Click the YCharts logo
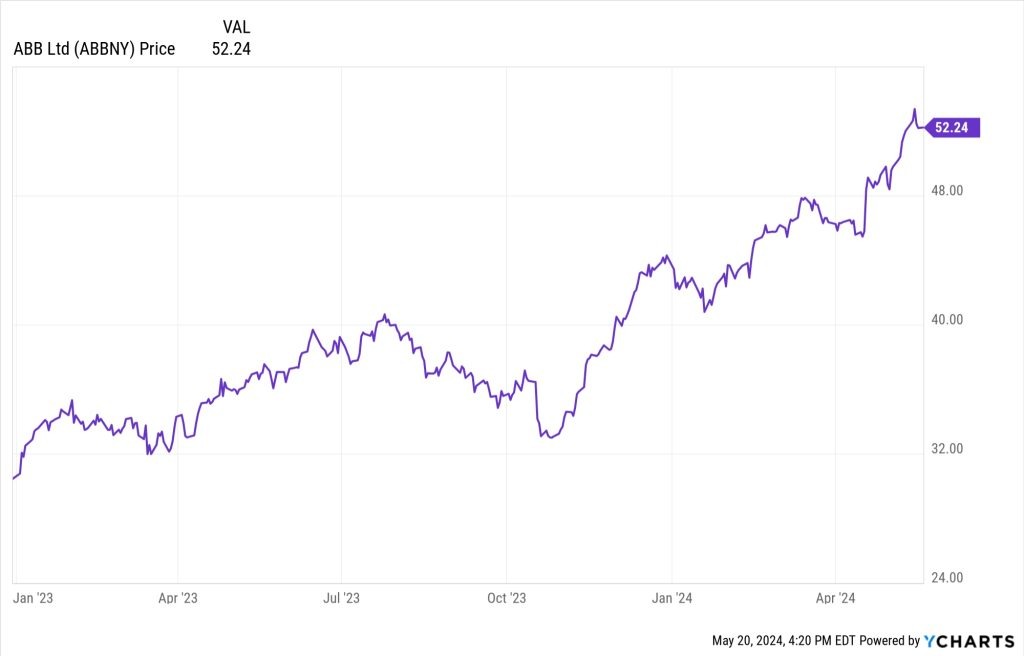The height and width of the screenshot is (656, 1024). point(970,640)
